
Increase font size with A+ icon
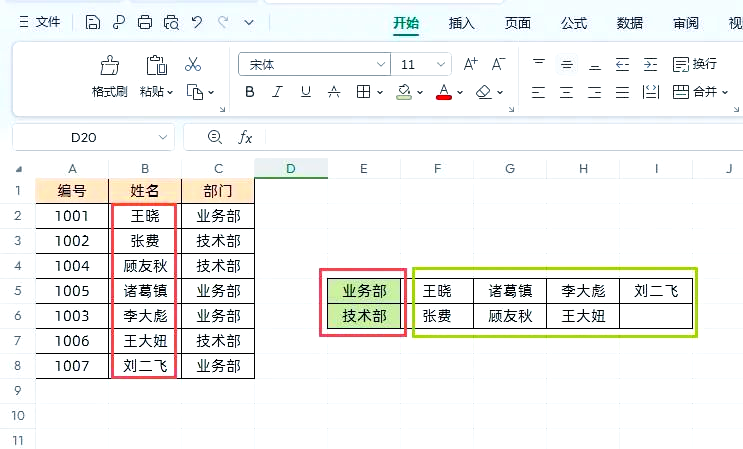[x=471, y=64]
